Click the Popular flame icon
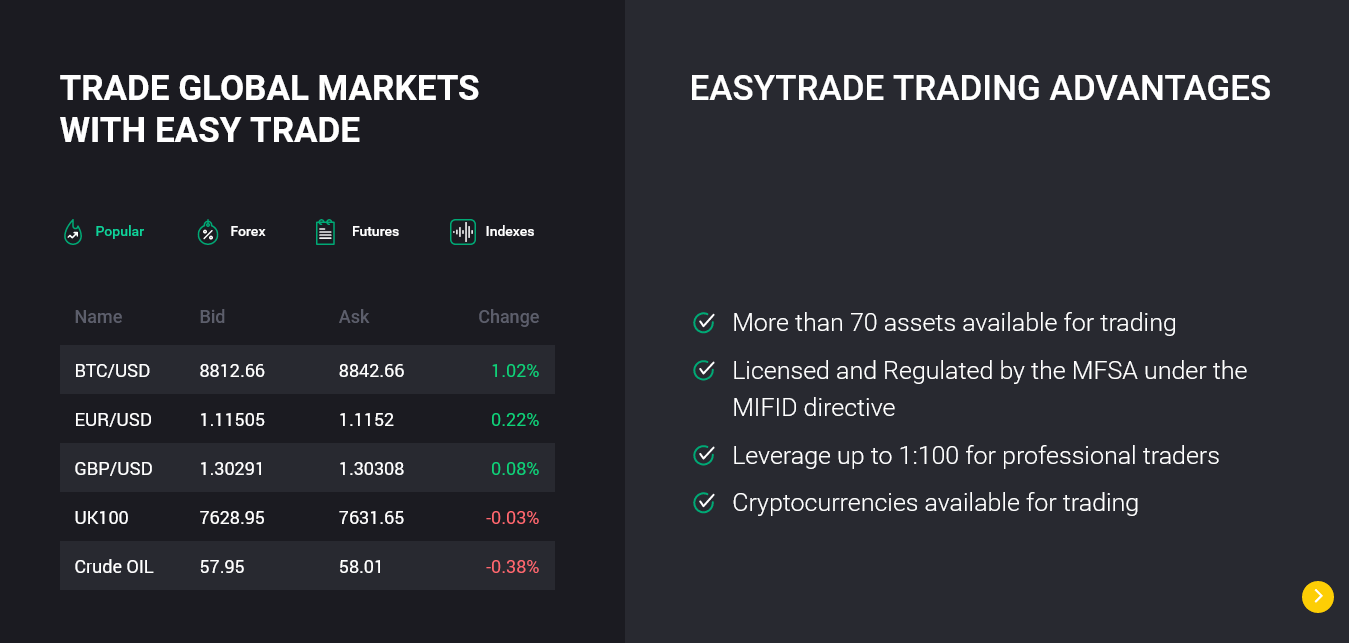This screenshot has height=643, width=1349. coord(73,232)
